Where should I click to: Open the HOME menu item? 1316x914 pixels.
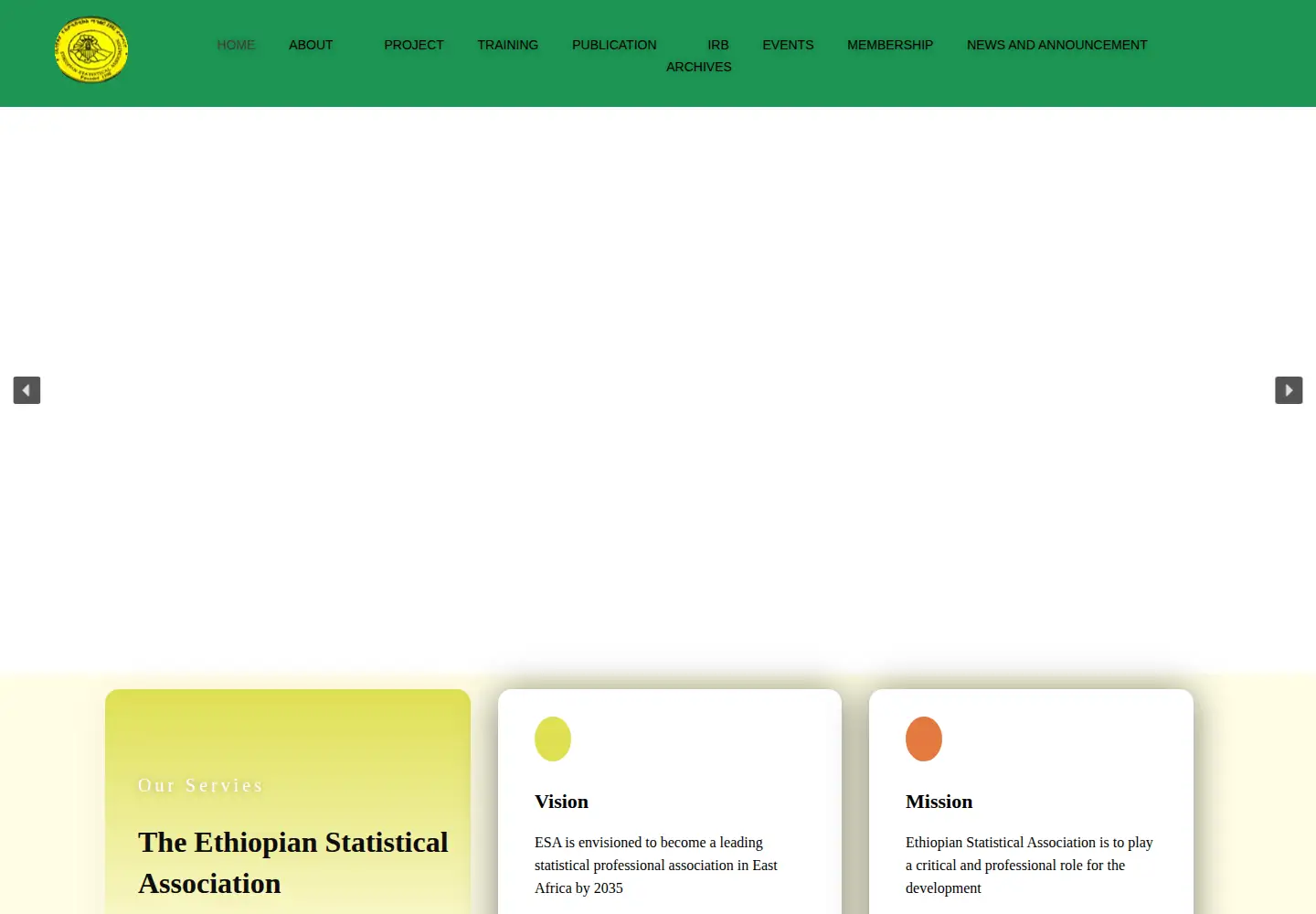point(236,45)
